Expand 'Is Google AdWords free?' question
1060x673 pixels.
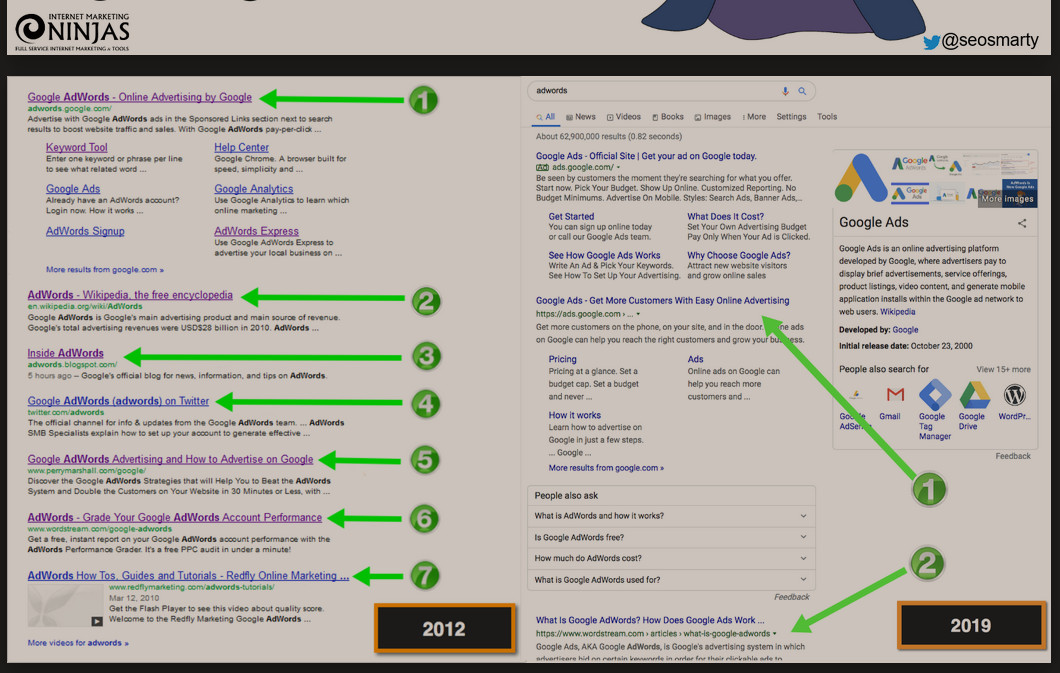(x=671, y=537)
